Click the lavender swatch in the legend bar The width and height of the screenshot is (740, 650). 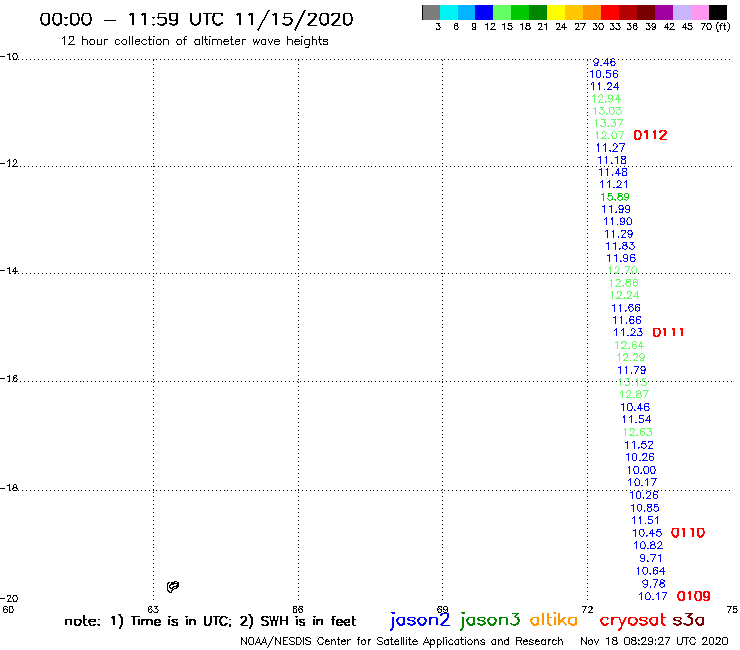[x=682, y=12]
